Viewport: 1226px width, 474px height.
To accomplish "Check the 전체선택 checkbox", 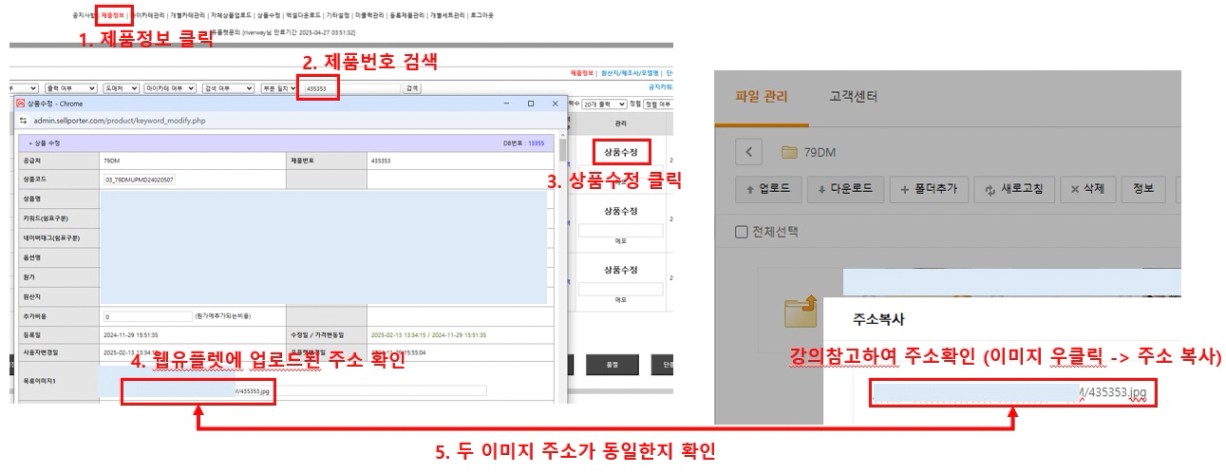I will (741, 232).
